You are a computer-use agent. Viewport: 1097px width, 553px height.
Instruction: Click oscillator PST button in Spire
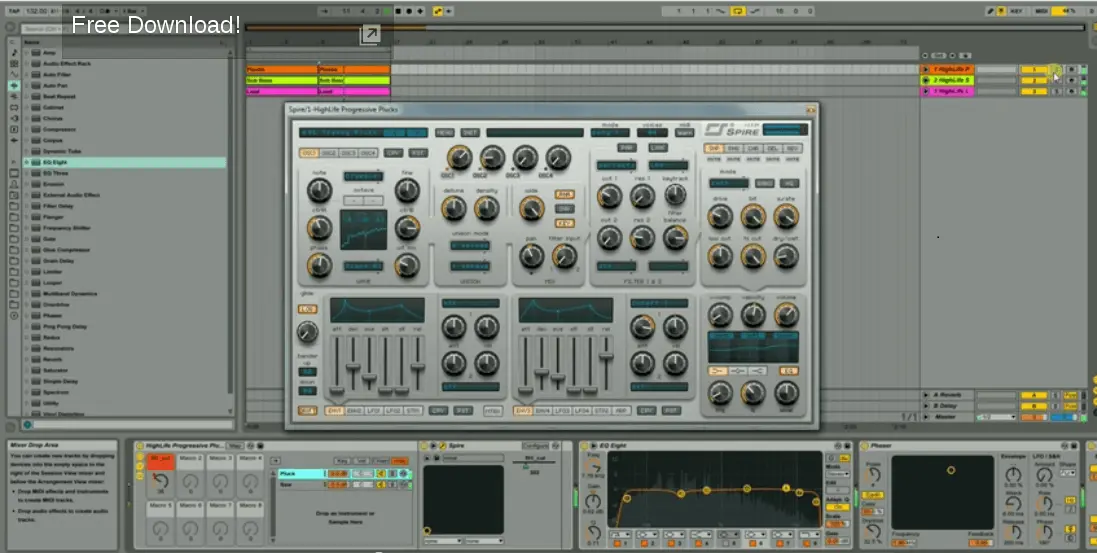[x=418, y=153]
